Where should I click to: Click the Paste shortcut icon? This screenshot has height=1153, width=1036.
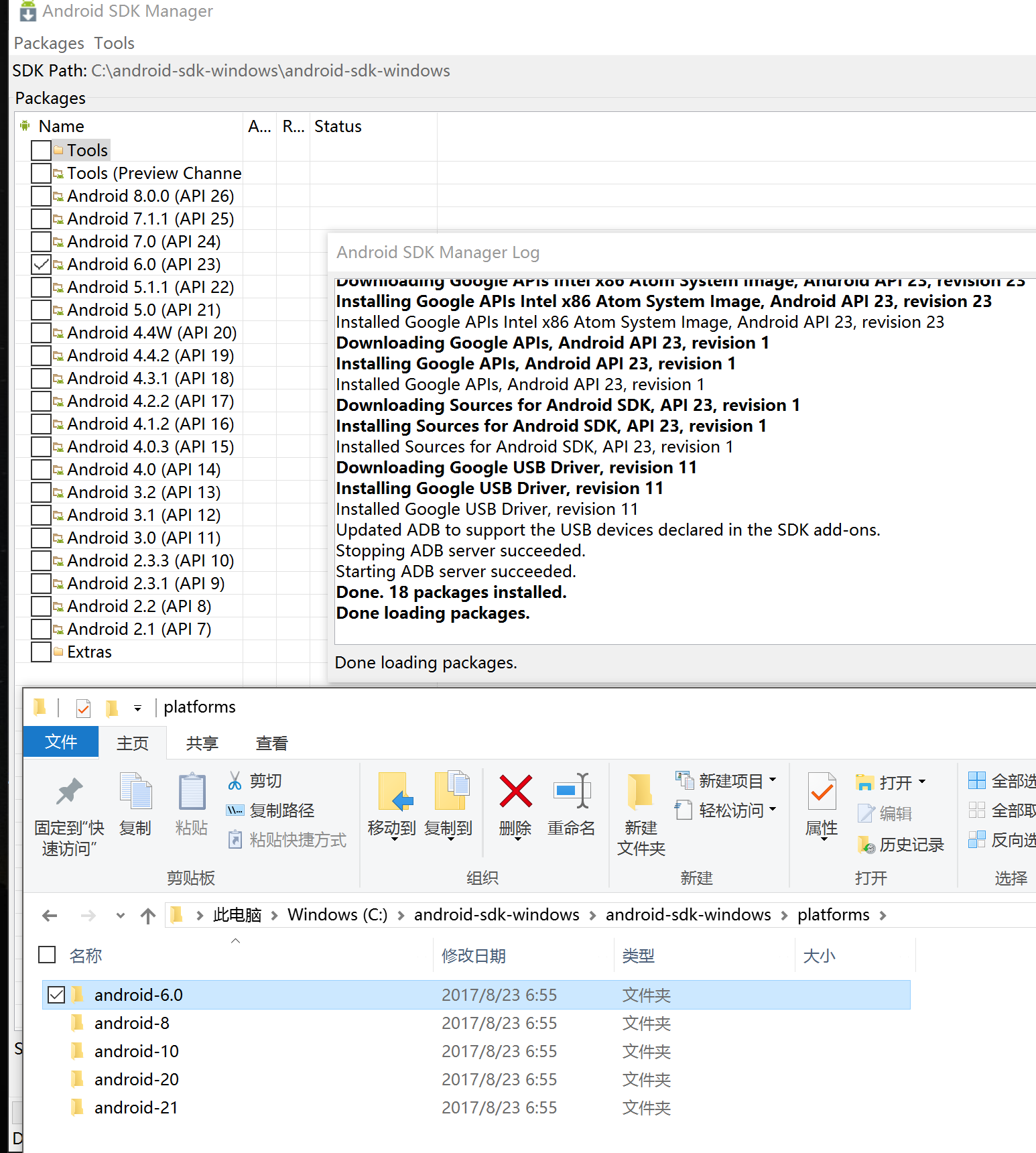(x=235, y=839)
